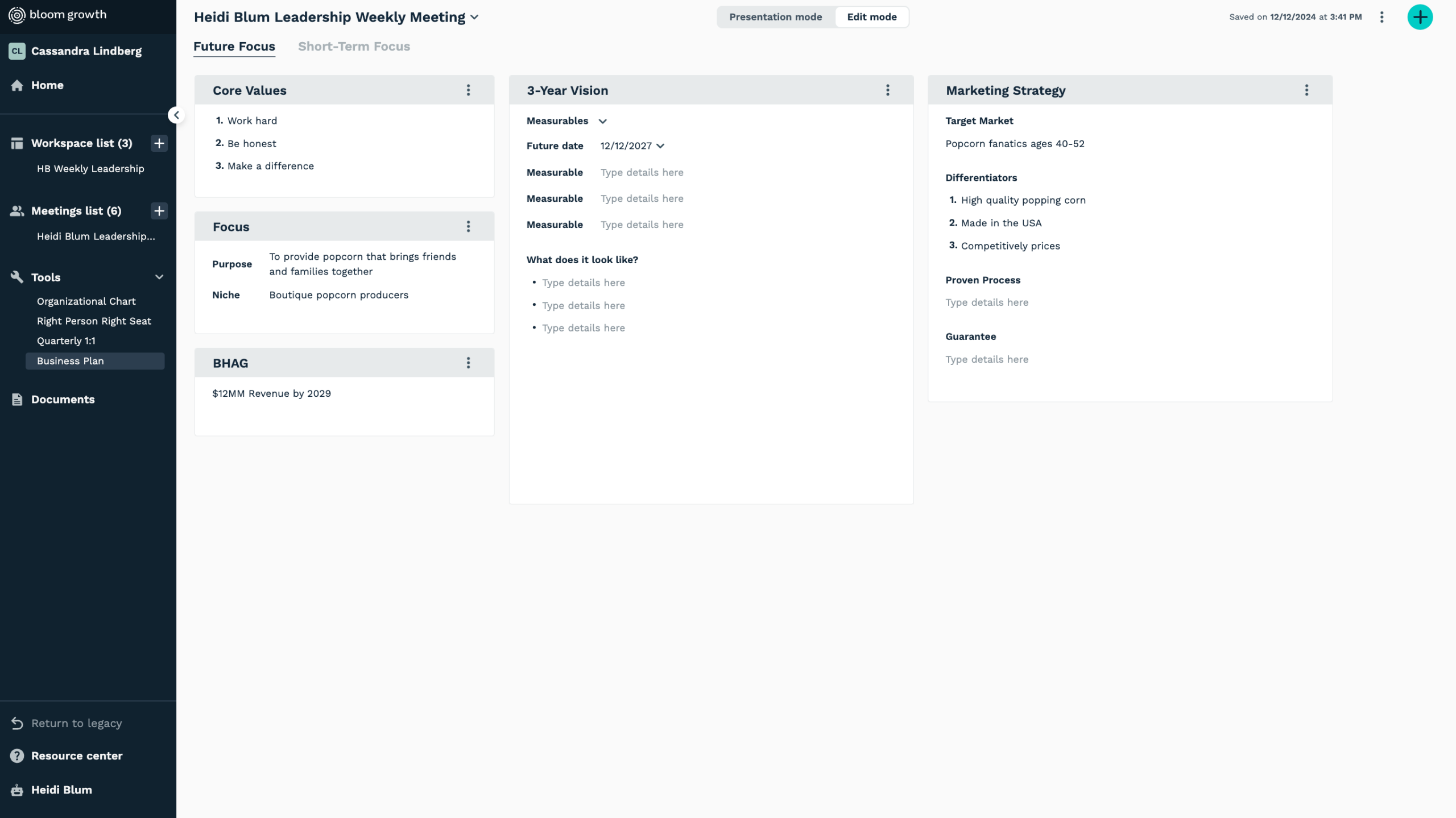1456x818 pixels.
Task: Switch to the Short-Term Focus tab
Action: tap(354, 47)
